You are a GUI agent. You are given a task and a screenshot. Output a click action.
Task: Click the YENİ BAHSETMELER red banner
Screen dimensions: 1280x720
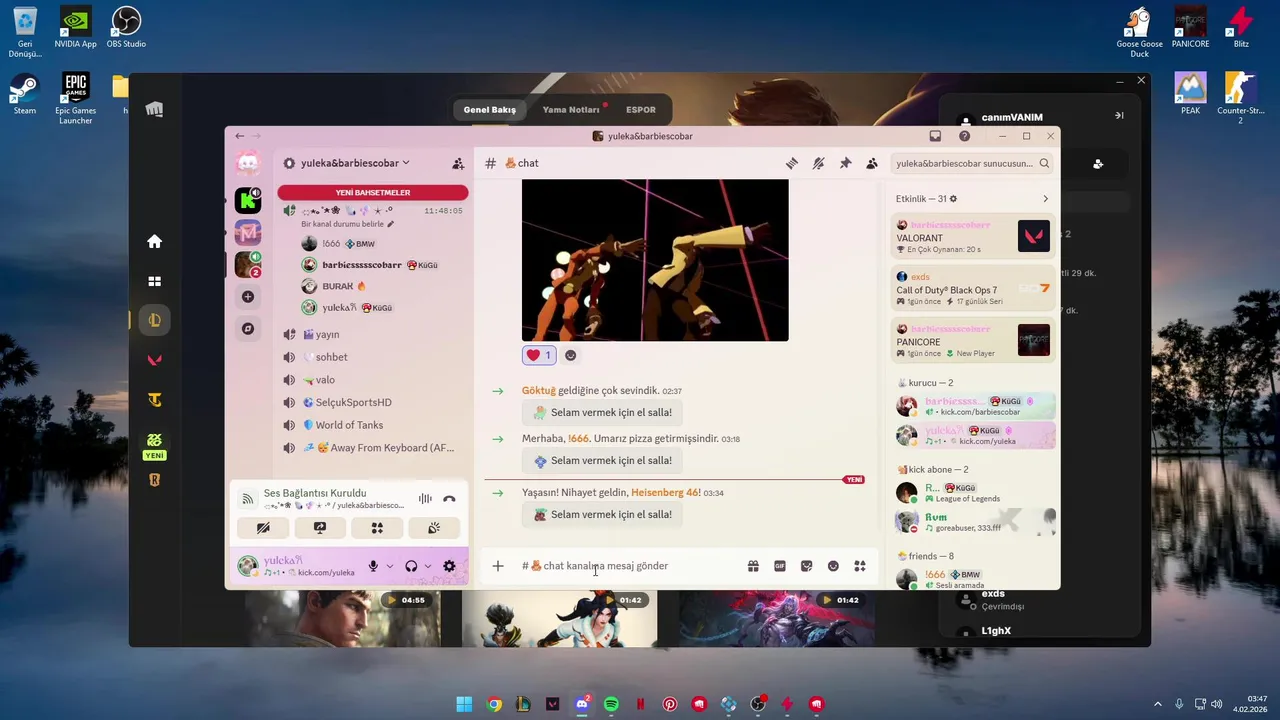click(373, 192)
